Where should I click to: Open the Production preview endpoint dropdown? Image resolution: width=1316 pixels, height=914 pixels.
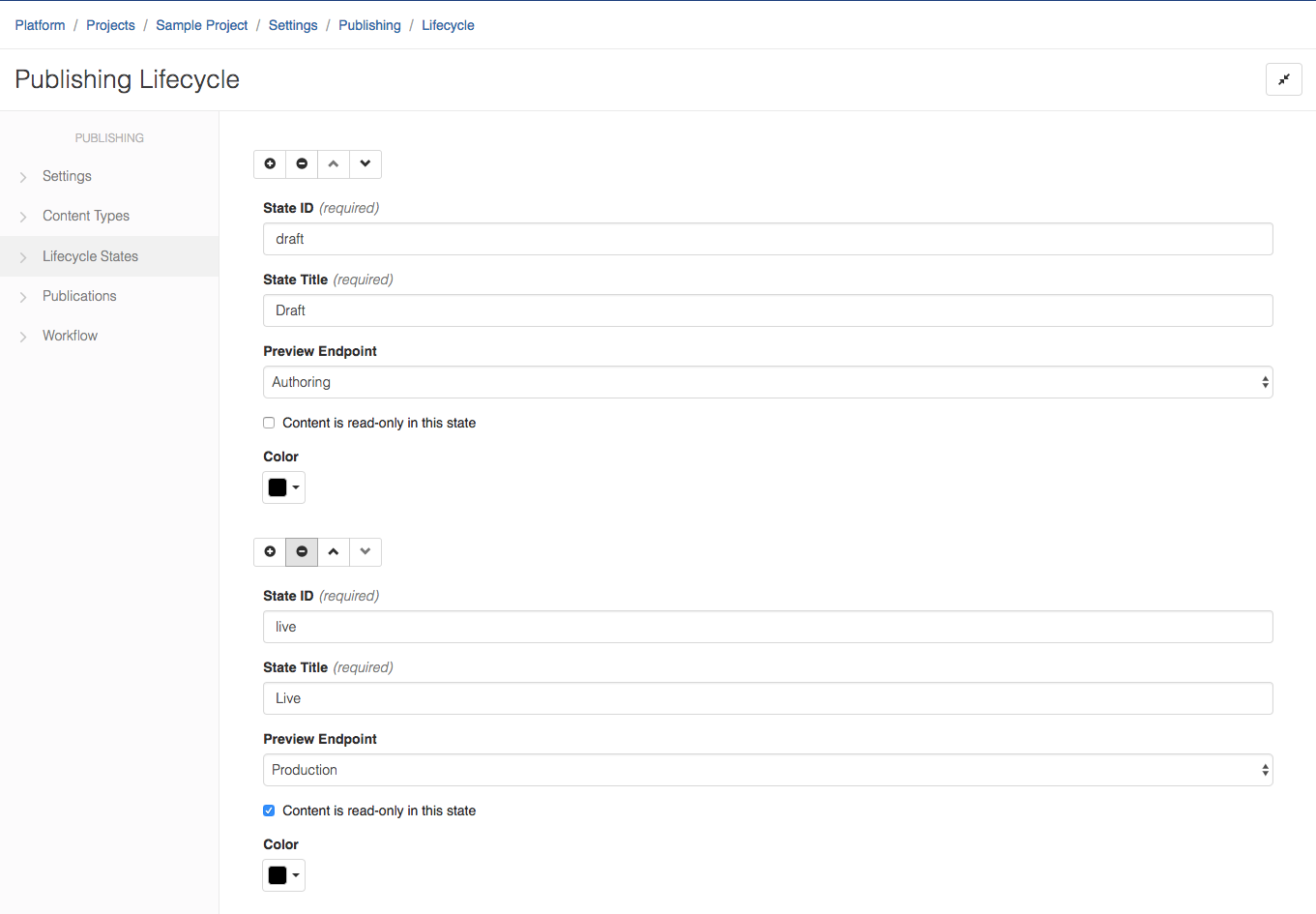point(767,770)
